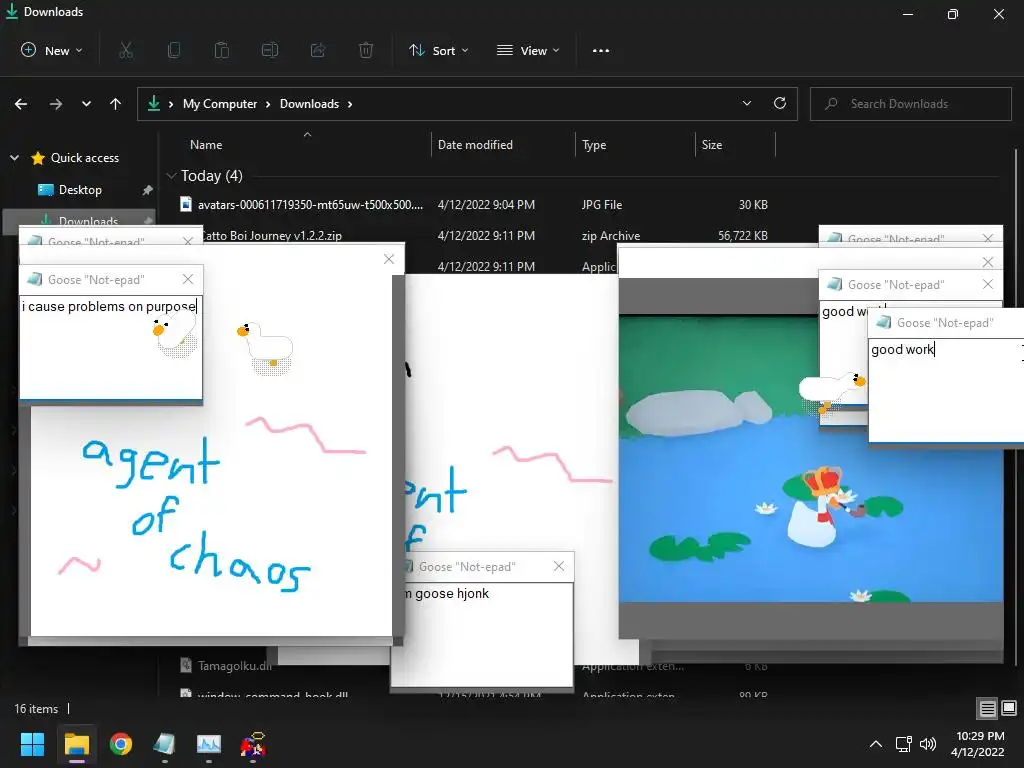Viewport: 1024px width, 768px height.
Task: Select Quick access in the sidebar
Action: (x=84, y=157)
